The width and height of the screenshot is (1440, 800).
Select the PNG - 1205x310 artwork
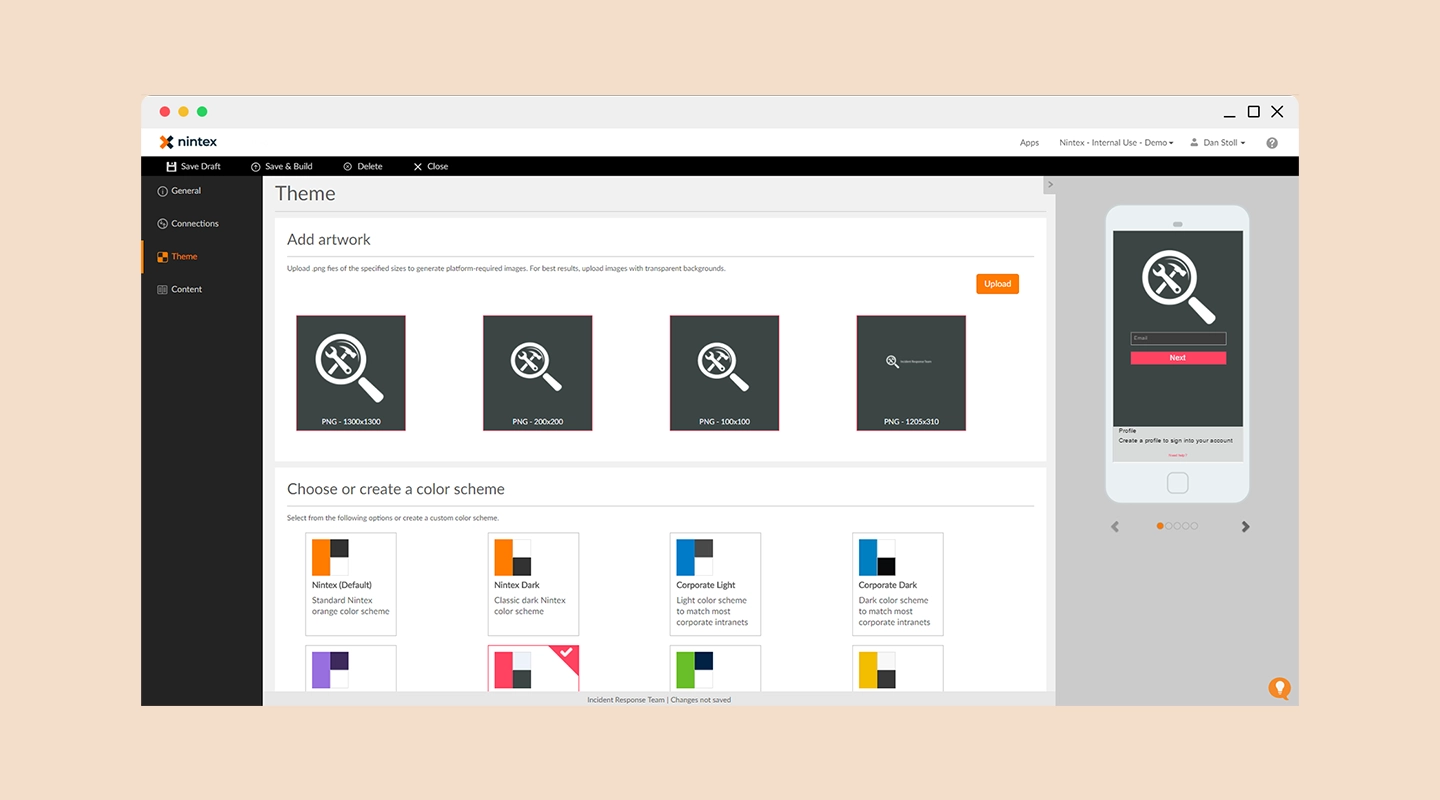coord(911,373)
